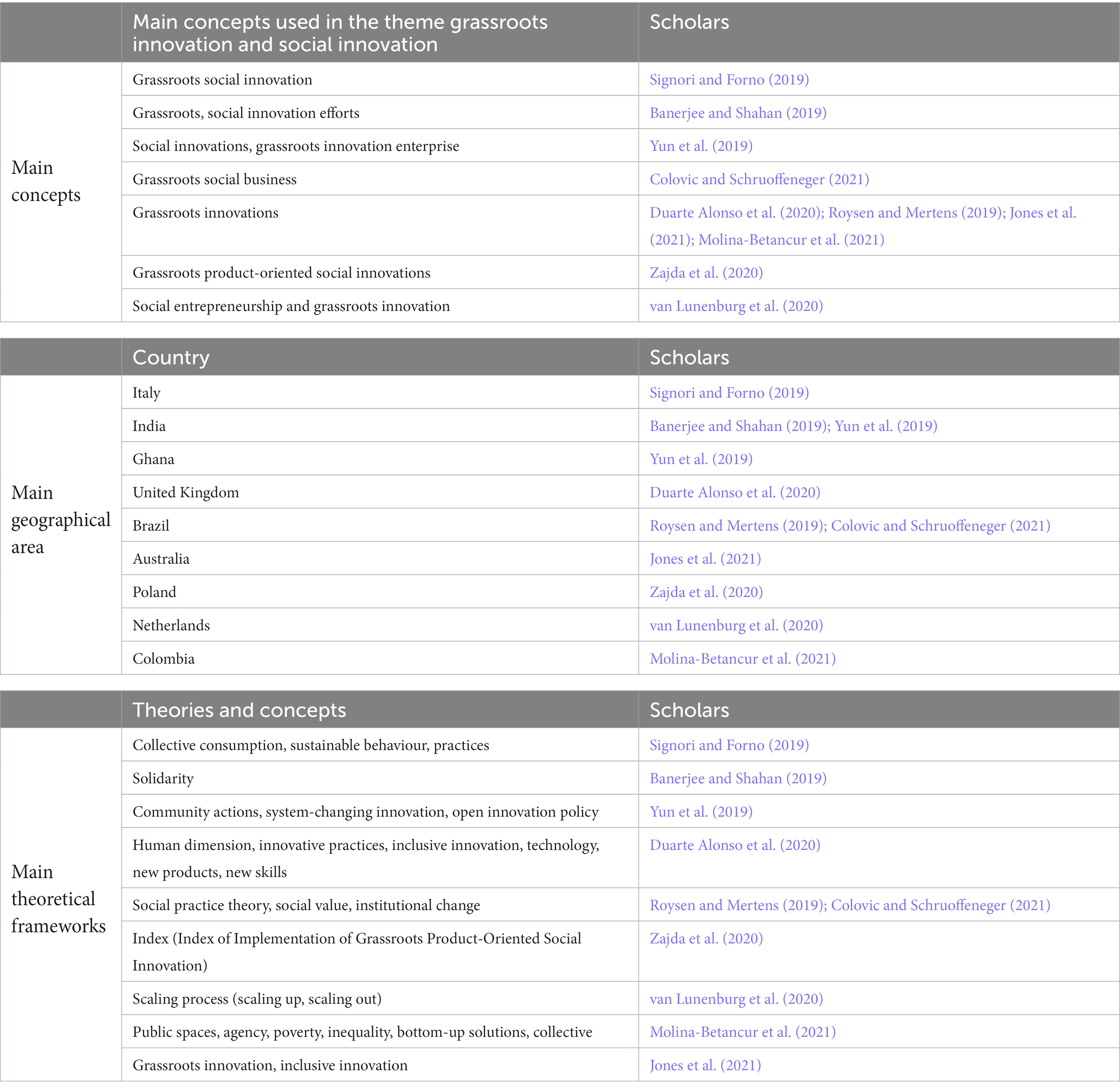This screenshot has width=1120, height=1091.
Task: Select the 'Brazil' country cell
Action: pos(380,525)
